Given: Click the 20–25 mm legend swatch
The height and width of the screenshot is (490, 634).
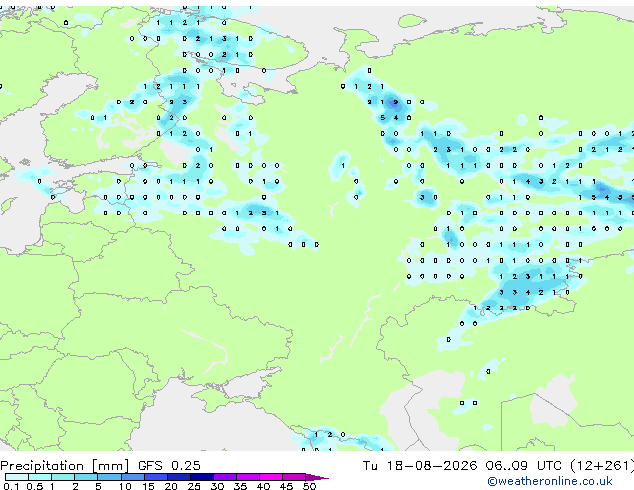Looking at the screenshot, I should pyautogui.click(x=179, y=477).
